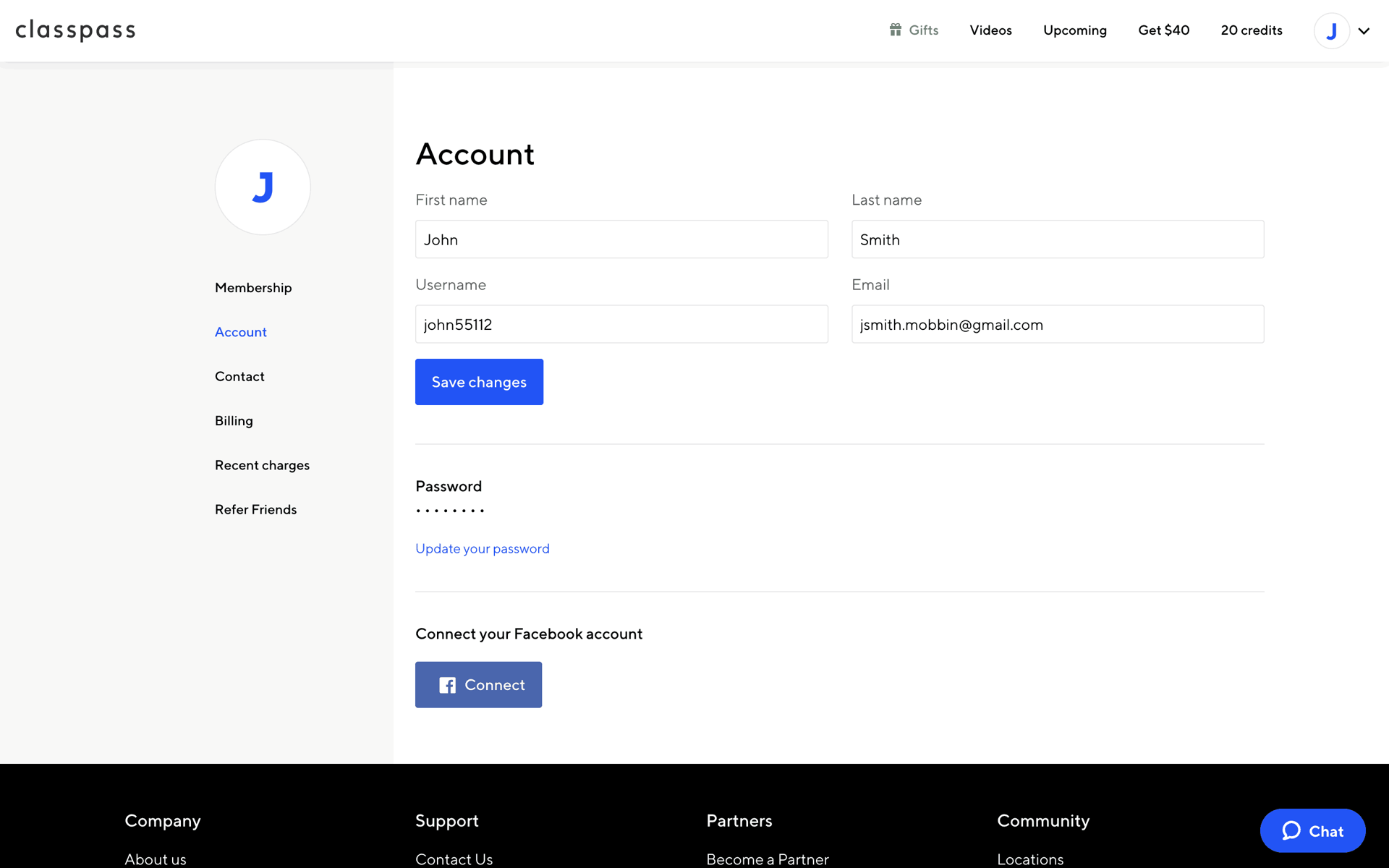This screenshot has height=868, width=1389.
Task: Click the First name label
Action: (x=451, y=200)
